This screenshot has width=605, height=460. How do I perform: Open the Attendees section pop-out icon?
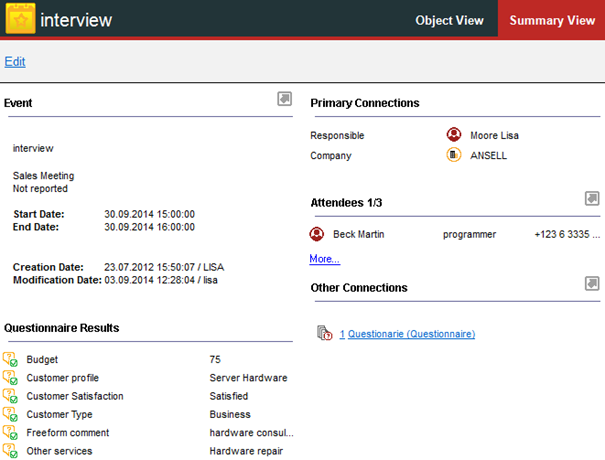coord(592,198)
